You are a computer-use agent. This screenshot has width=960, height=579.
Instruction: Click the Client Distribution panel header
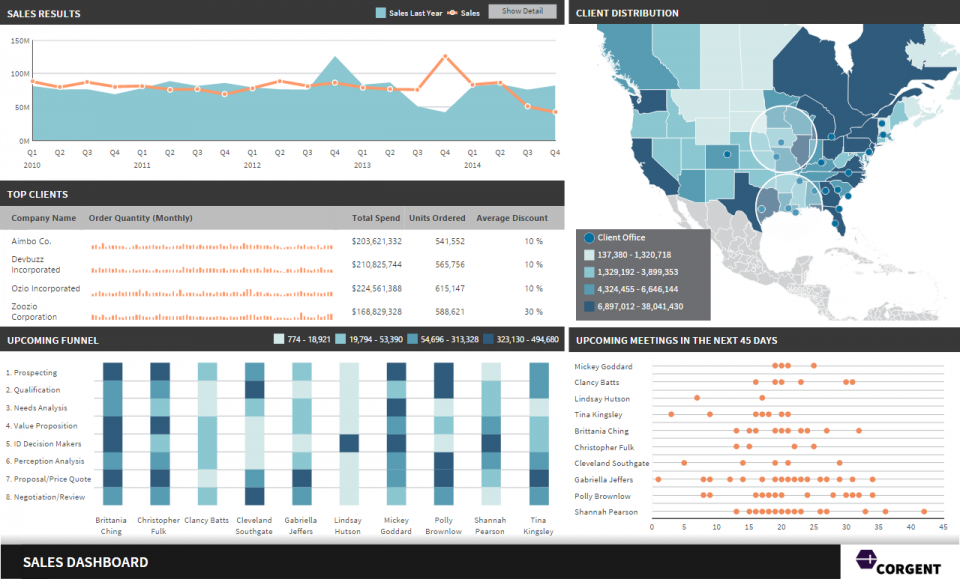(627, 13)
